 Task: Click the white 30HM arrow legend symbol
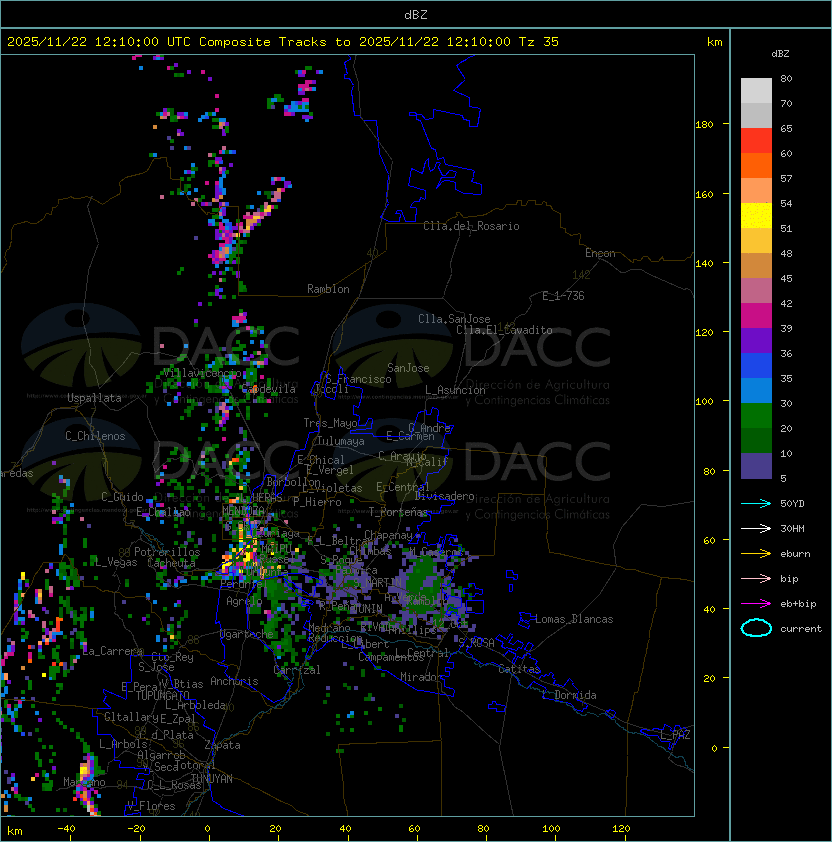pos(756,528)
